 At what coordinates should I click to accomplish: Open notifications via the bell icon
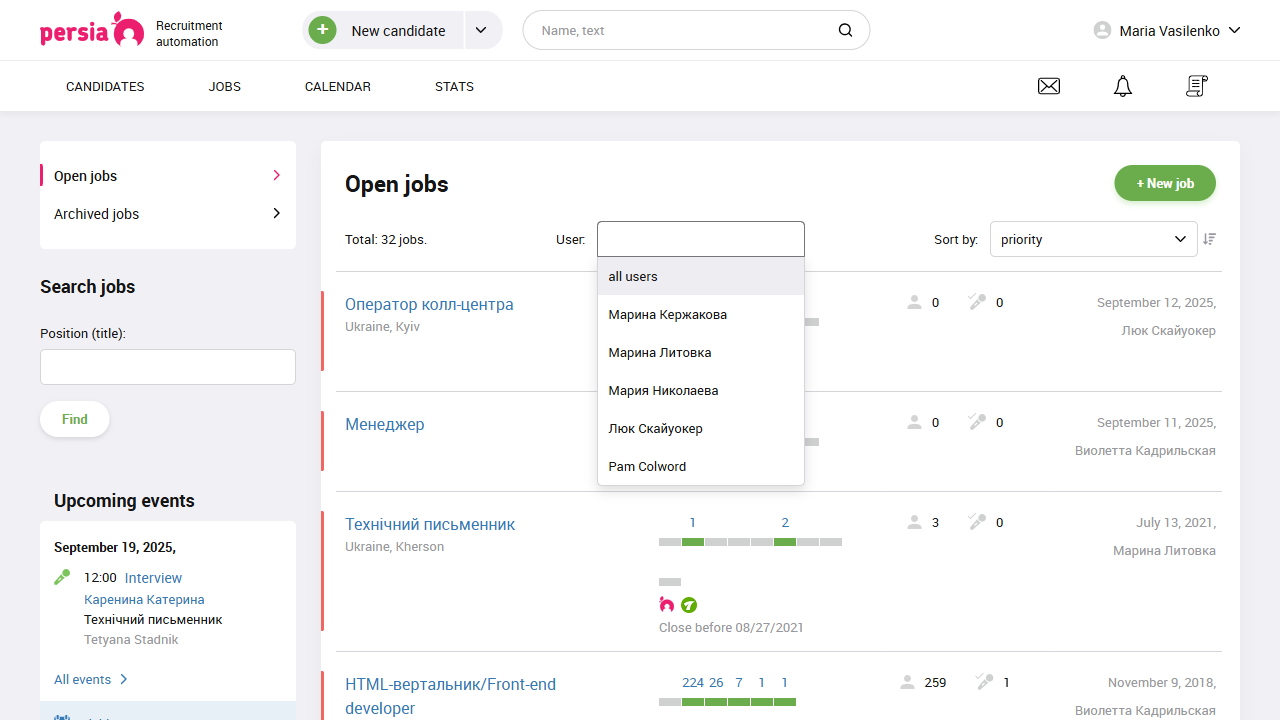click(1122, 86)
